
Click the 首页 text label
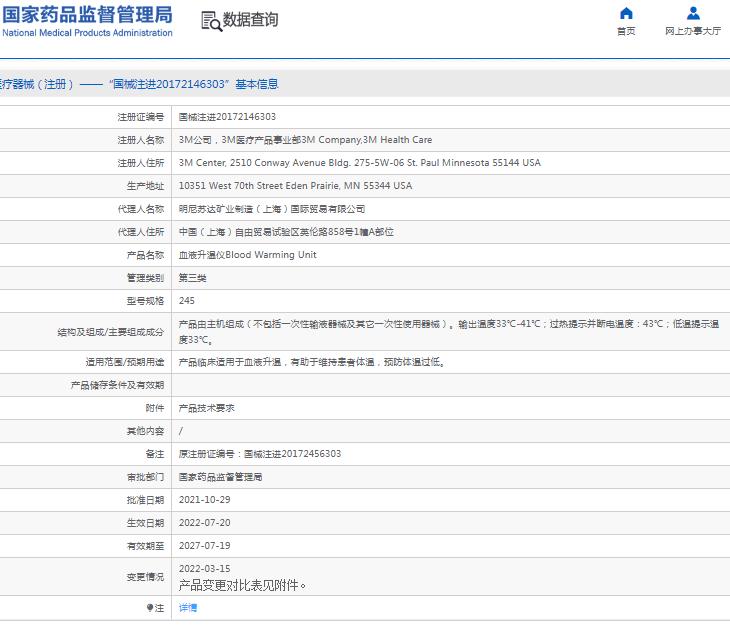[x=626, y=32]
